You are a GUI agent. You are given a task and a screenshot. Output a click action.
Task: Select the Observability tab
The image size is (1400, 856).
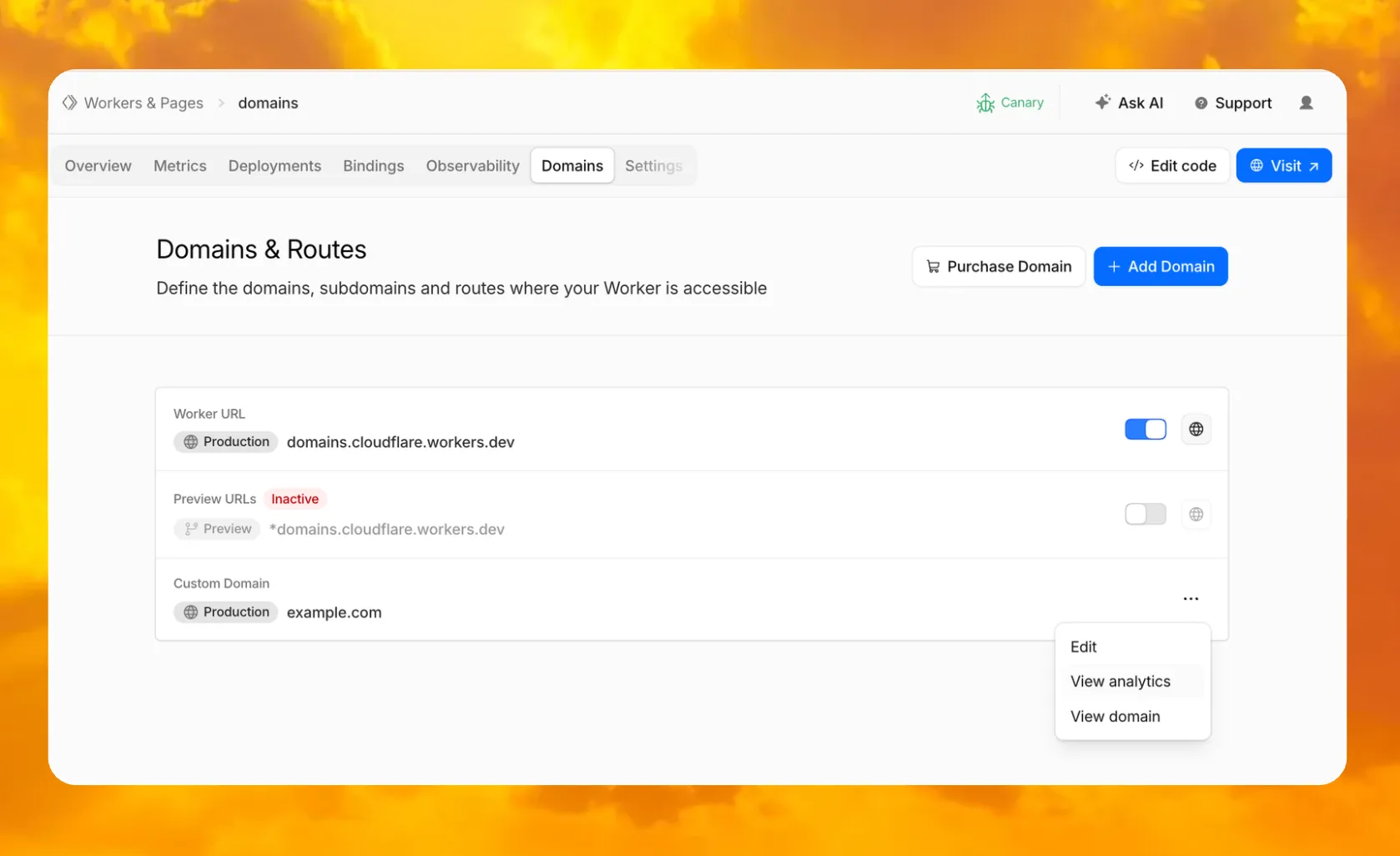coord(473,166)
